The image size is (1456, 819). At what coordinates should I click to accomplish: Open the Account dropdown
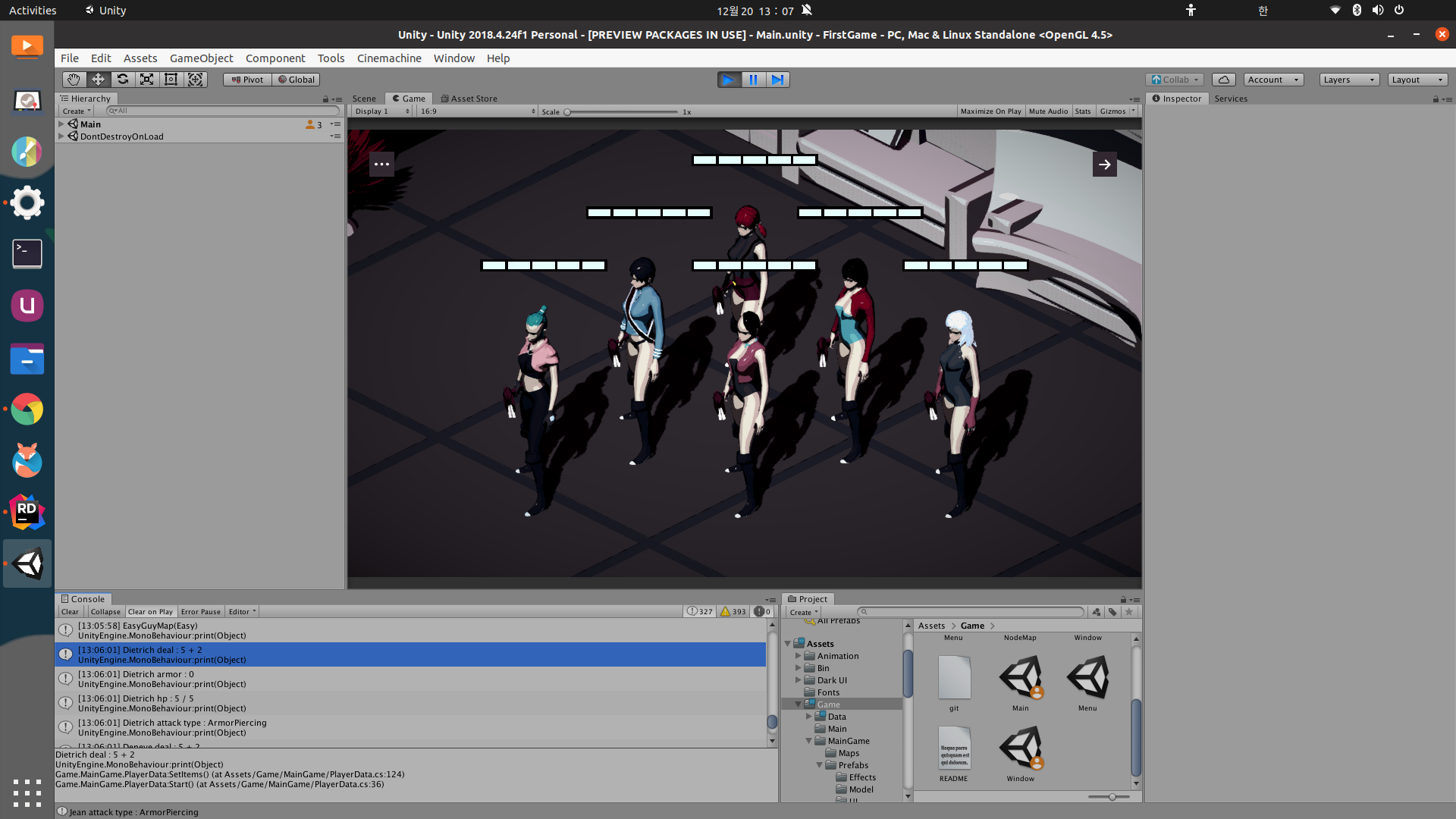pos(1274,80)
